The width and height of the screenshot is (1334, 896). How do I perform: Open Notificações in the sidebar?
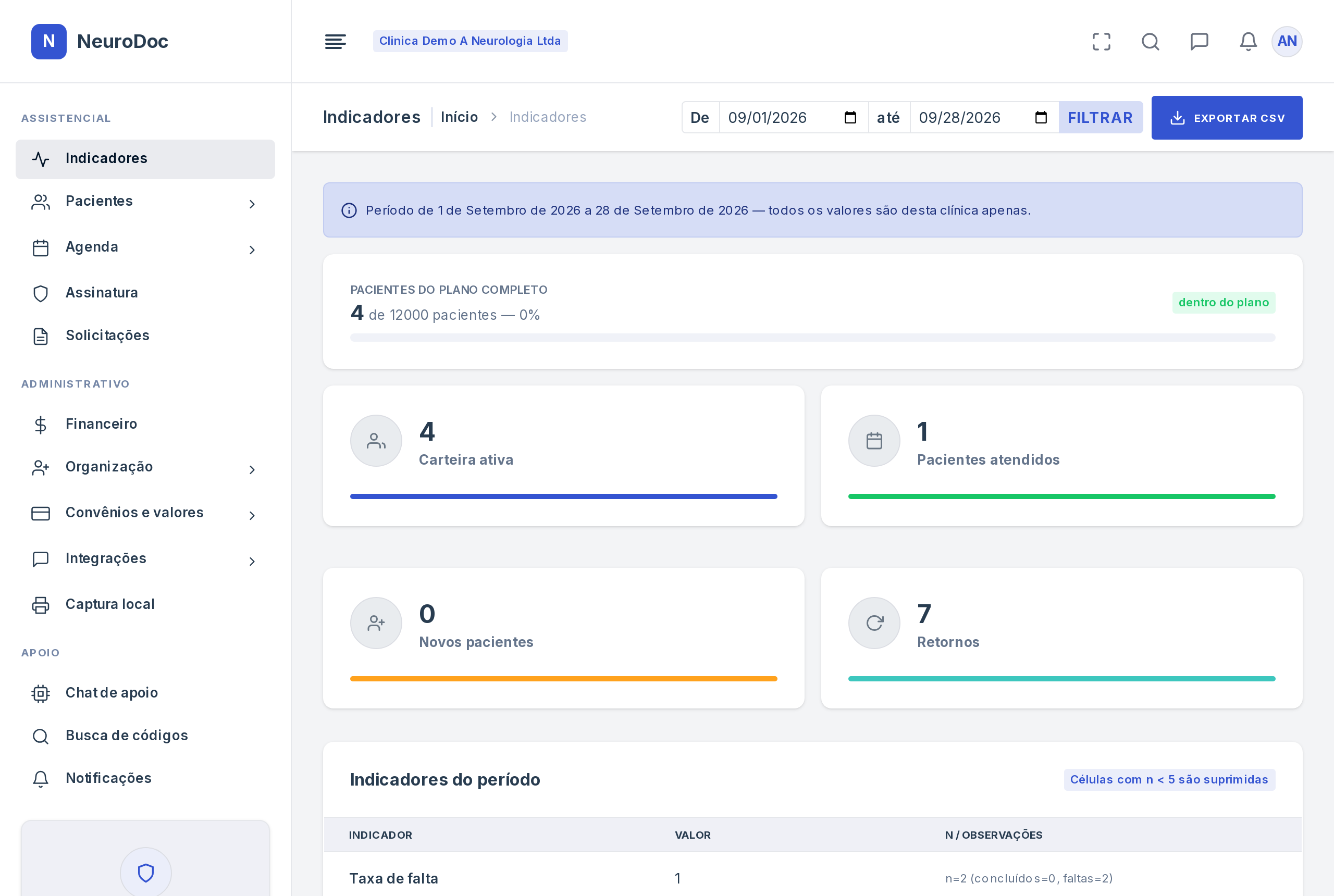(x=145, y=779)
